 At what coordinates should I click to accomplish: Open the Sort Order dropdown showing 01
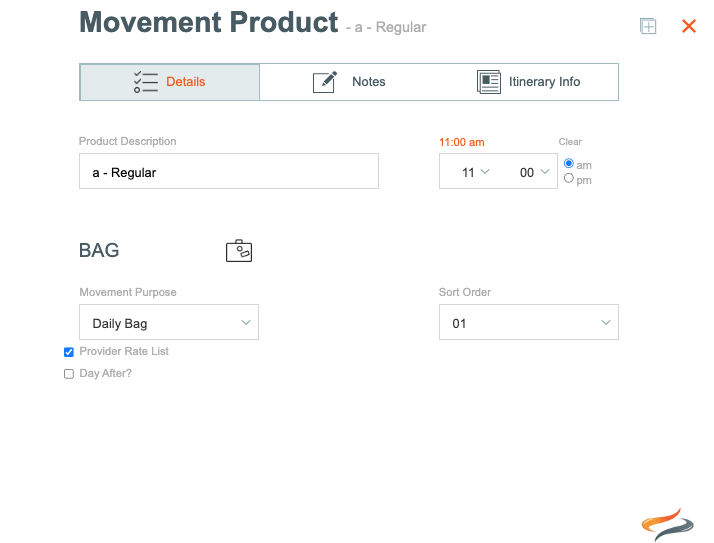click(529, 322)
